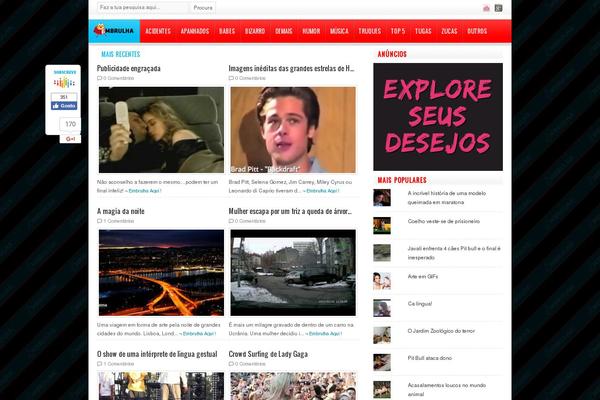Open the post about Imagens inéditas das grandes estrelas
Viewport: 600px width, 400px height.
[x=291, y=69]
